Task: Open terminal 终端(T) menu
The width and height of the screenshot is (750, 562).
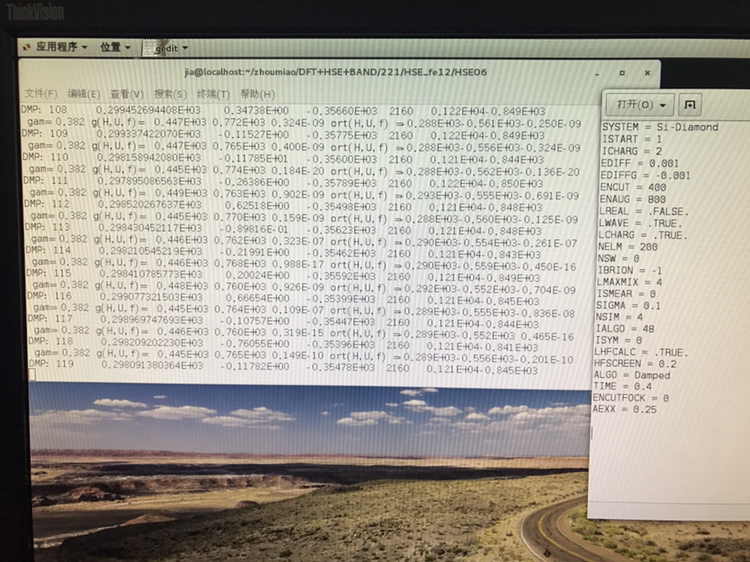Action: coord(213,94)
